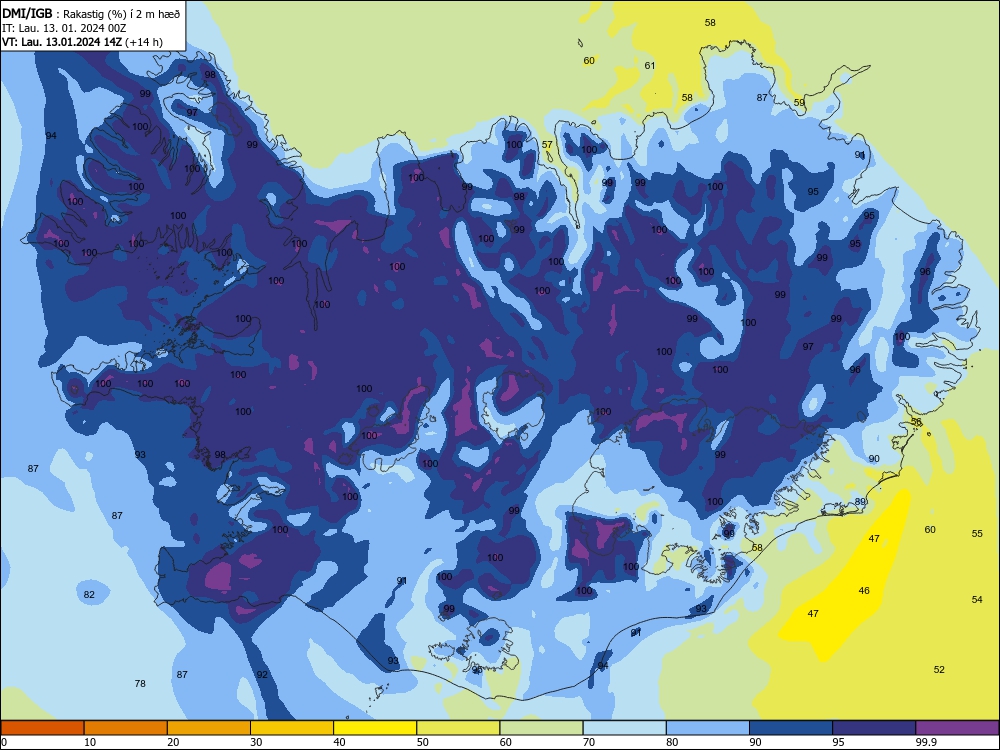
Task: Click the 70–80 pale blue legend swatch
Action: (x=624, y=728)
